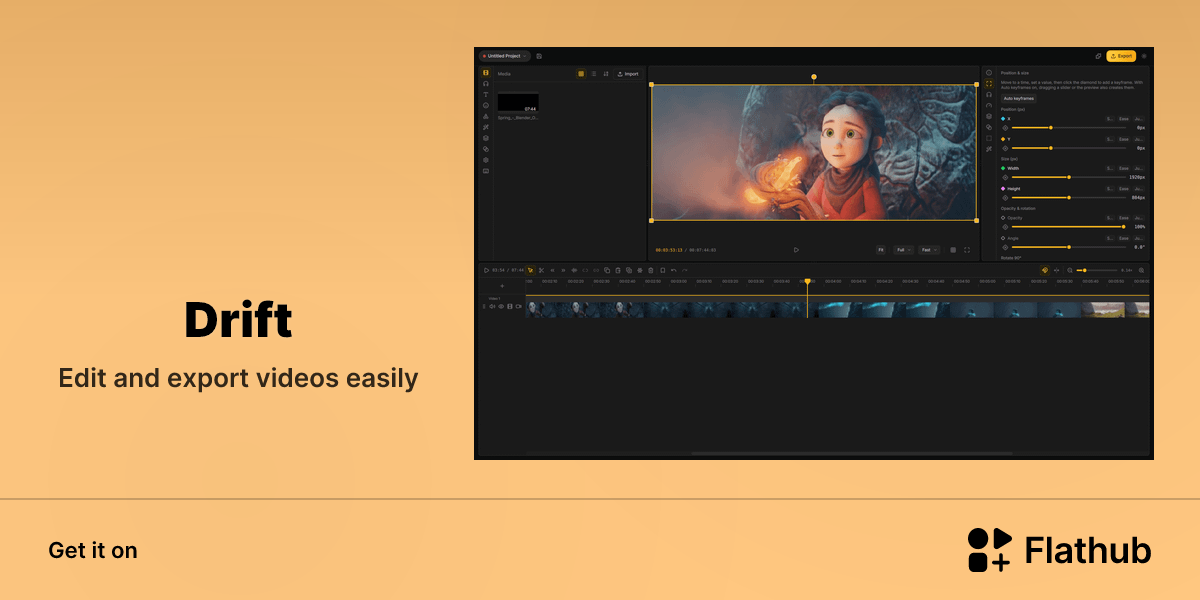This screenshot has width=1200, height=600.
Task: Click the undo arrow in timeline toolbar
Action: (674, 270)
